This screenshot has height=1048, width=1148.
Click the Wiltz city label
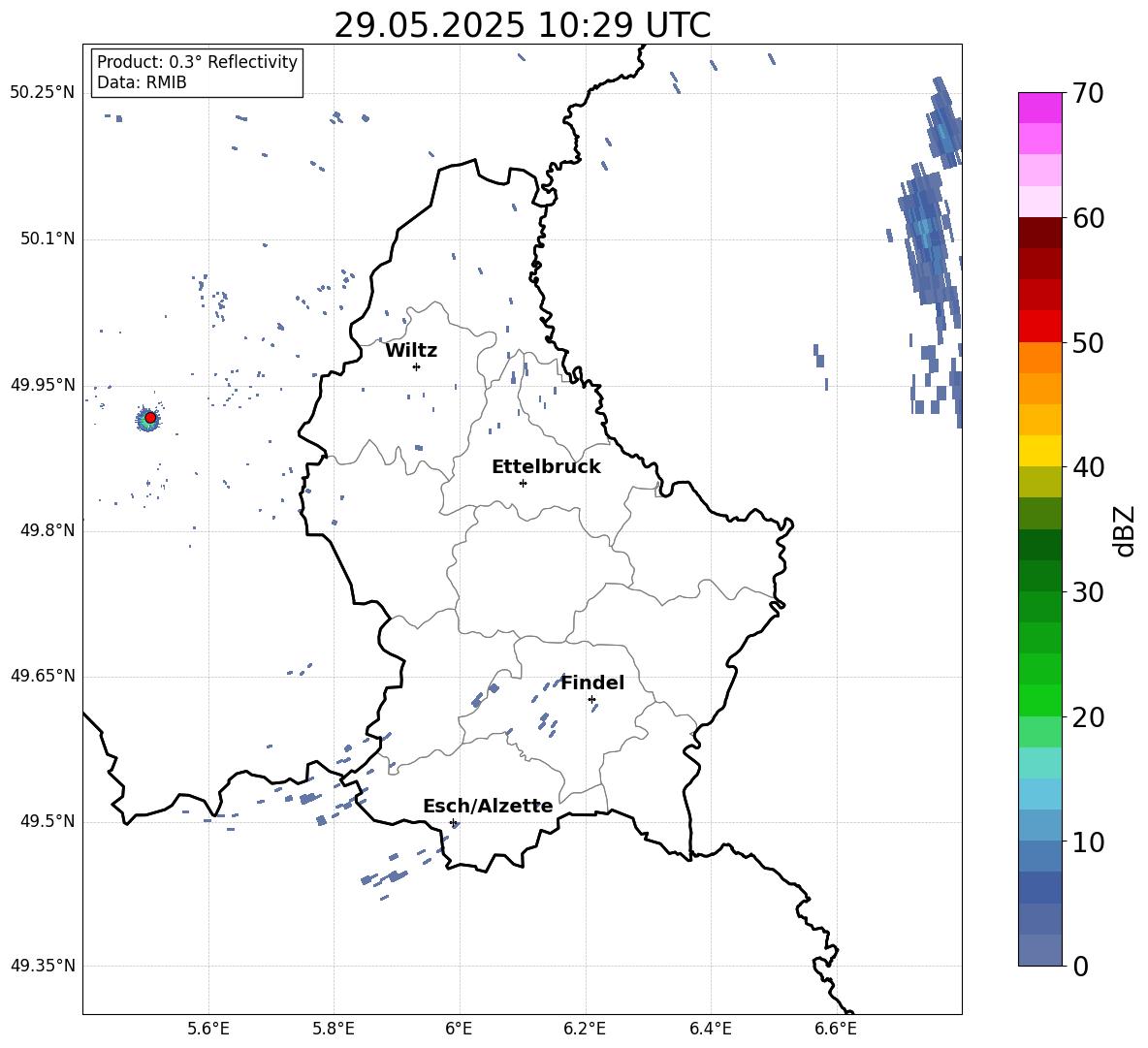point(411,351)
